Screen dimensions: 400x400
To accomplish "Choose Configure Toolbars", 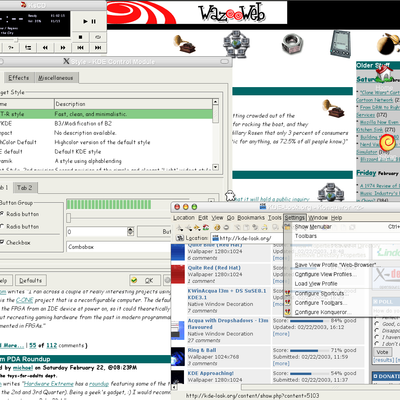I will pyautogui.click(x=343, y=303).
